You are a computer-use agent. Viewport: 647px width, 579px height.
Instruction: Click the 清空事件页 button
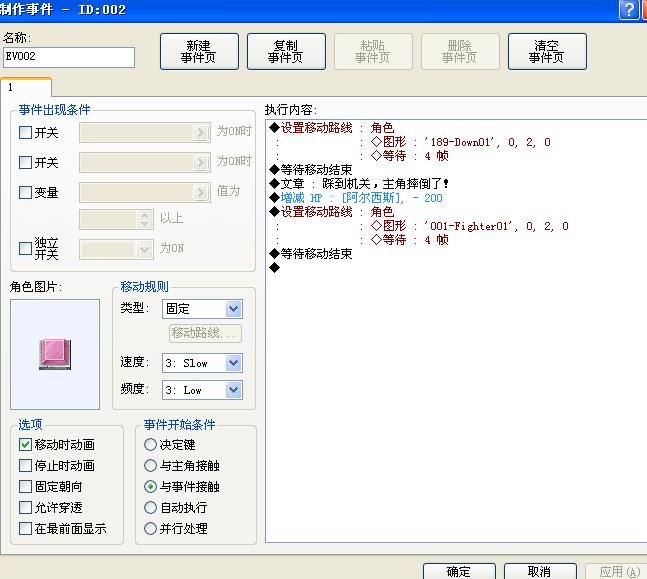pyautogui.click(x=547, y=52)
